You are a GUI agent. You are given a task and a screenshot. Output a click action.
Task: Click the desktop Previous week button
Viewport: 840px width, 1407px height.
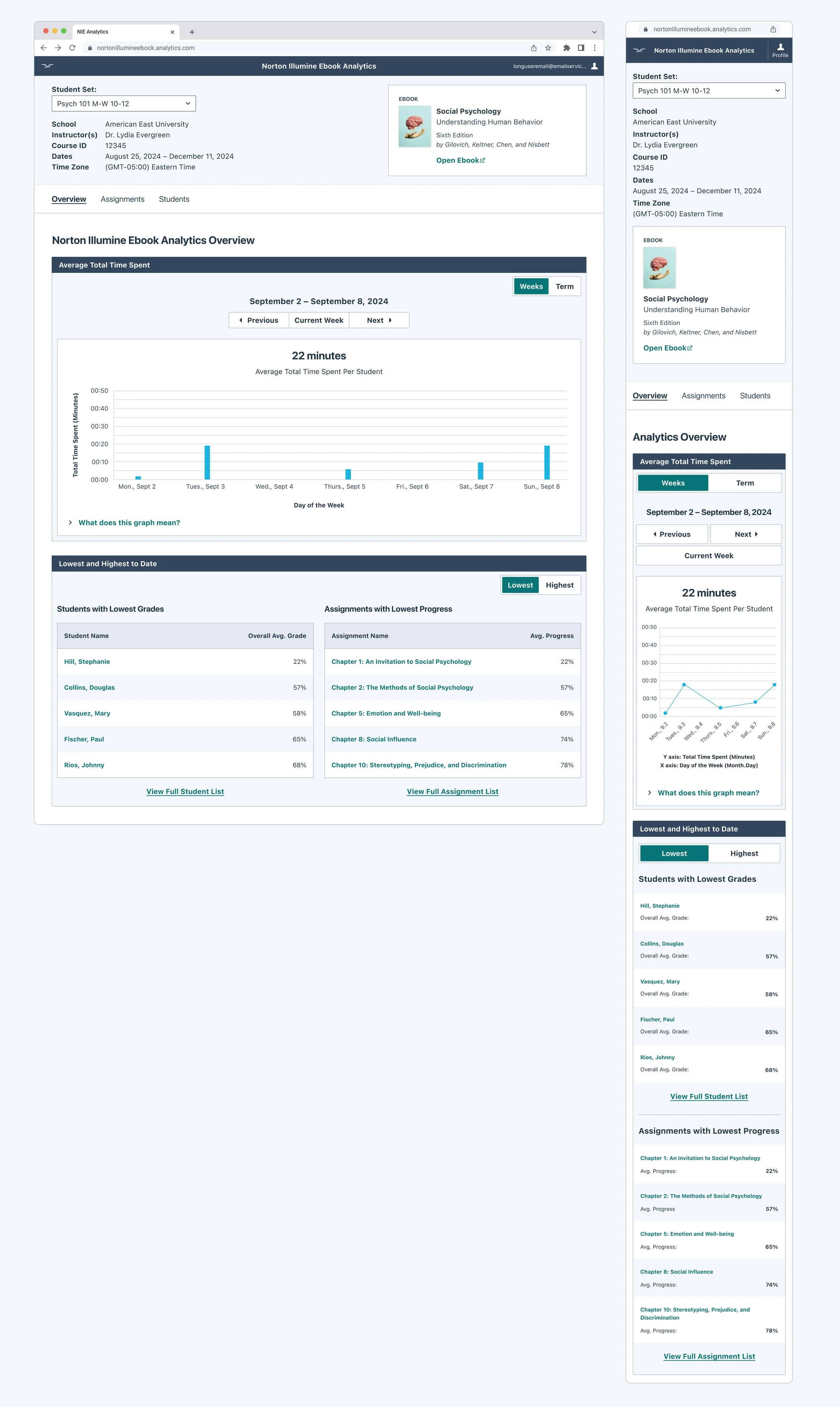tap(259, 320)
